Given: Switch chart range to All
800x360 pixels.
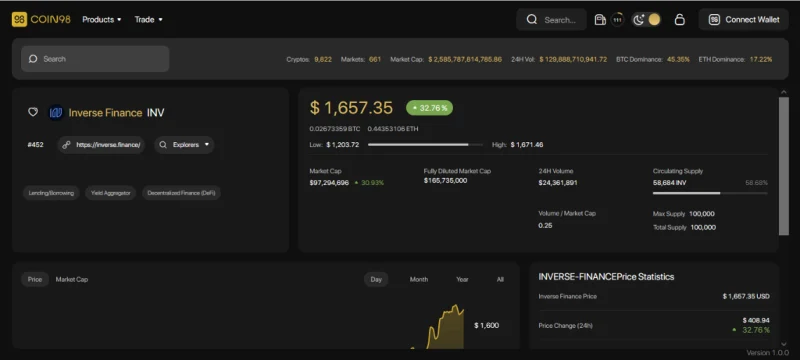Looking at the screenshot, I should (500, 279).
